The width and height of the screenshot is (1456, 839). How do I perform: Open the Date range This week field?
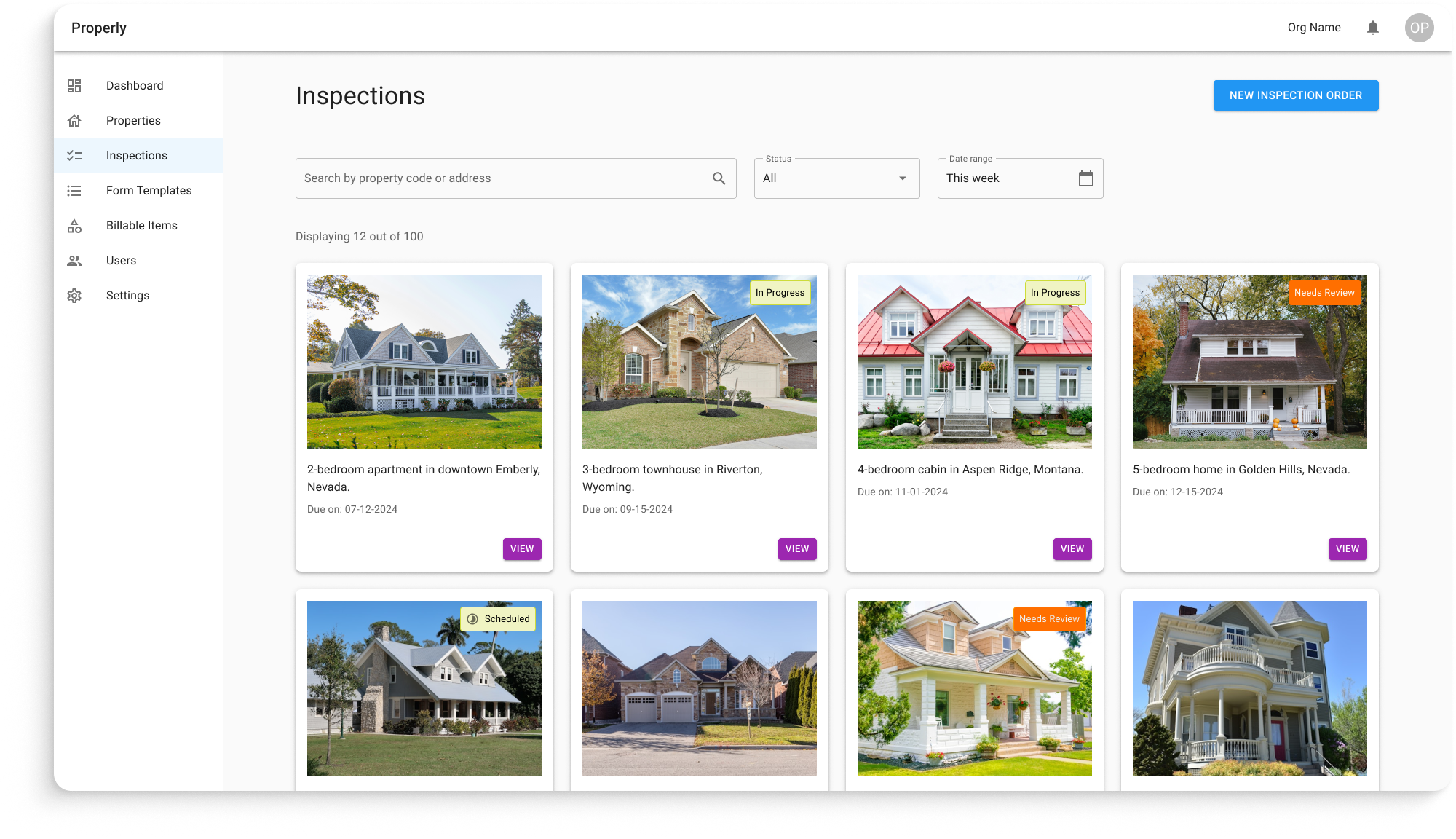(x=1021, y=178)
